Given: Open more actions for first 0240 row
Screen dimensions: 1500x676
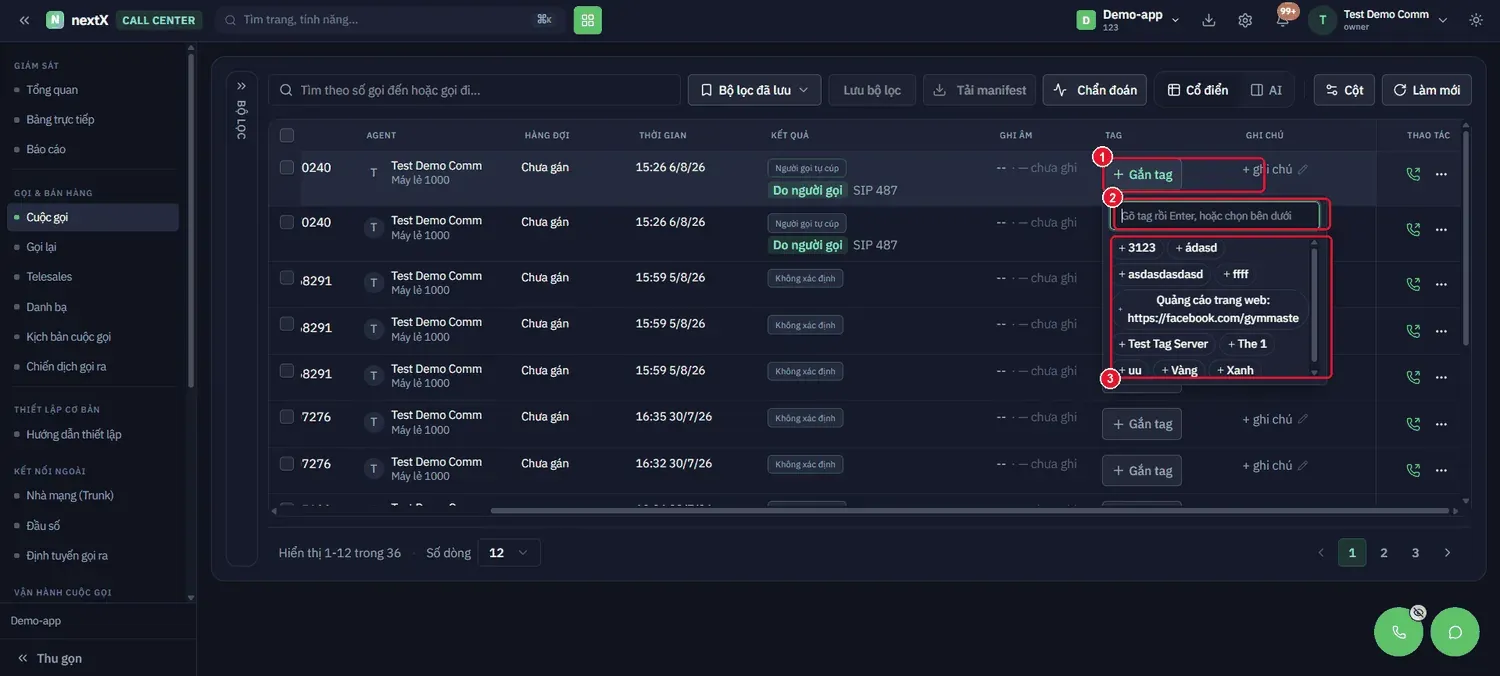Looking at the screenshot, I should pyautogui.click(x=1441, y=174).
